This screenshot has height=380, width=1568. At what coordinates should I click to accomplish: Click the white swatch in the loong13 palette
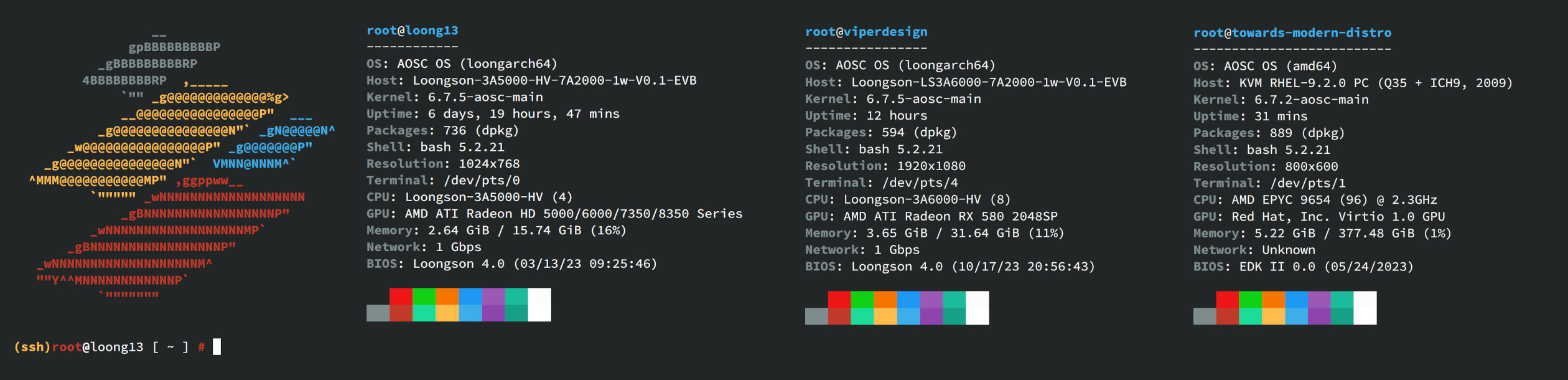tap(539, 305)
